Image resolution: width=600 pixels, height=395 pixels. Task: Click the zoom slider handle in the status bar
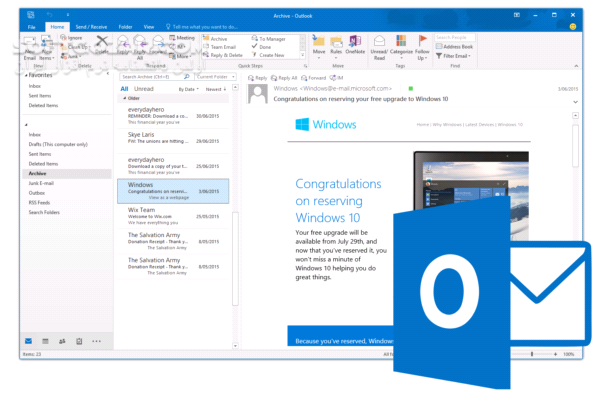[x=532, y=354]
